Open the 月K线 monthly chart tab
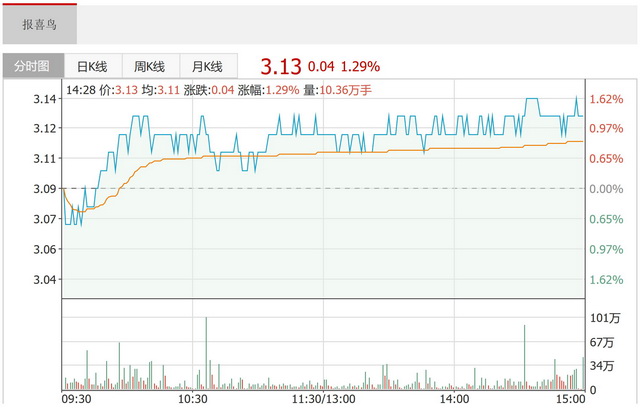The height and width of the screenshot is (419, 640). 207,67
